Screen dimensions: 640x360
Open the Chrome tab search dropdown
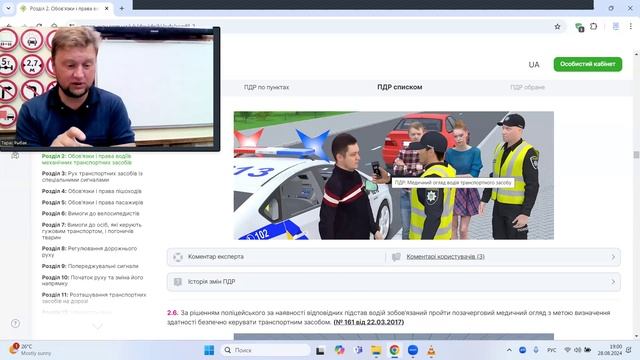point(8,8)
